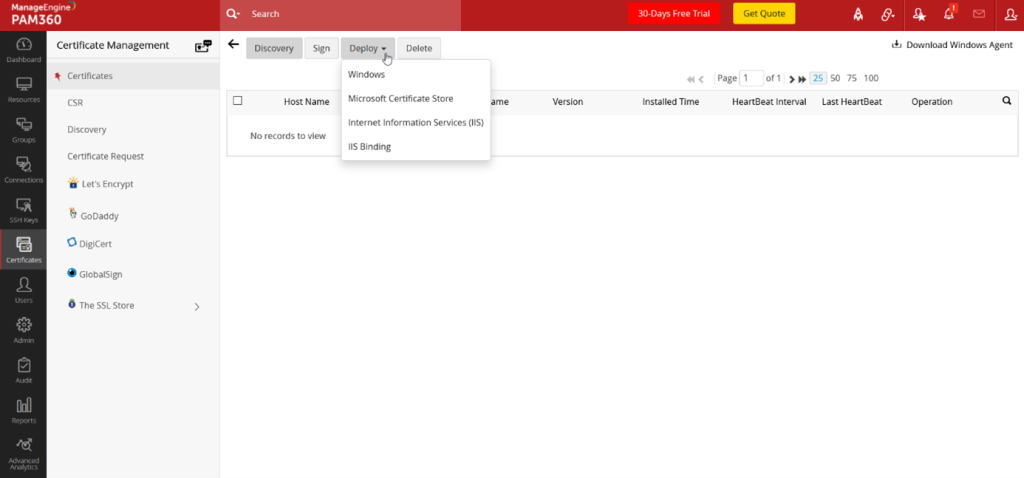Open SSH Keys module icon
The height and width of the screenshot is (478, 1024).
tap(23, 209)
